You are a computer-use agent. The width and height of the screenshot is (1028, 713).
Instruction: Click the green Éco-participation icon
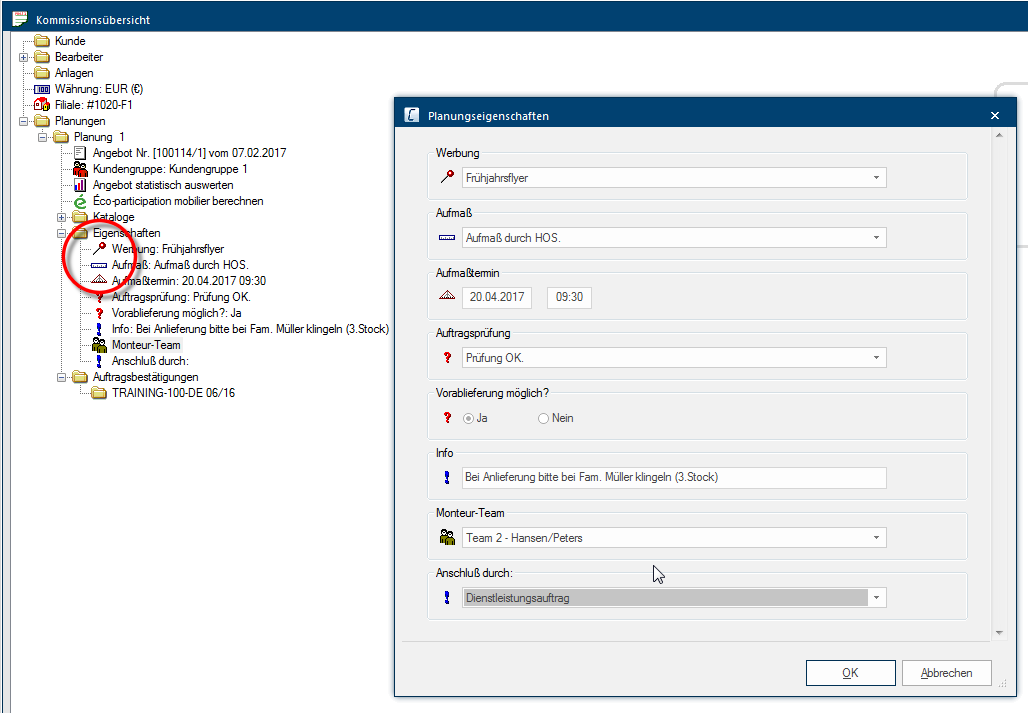(x=80, y=201)
